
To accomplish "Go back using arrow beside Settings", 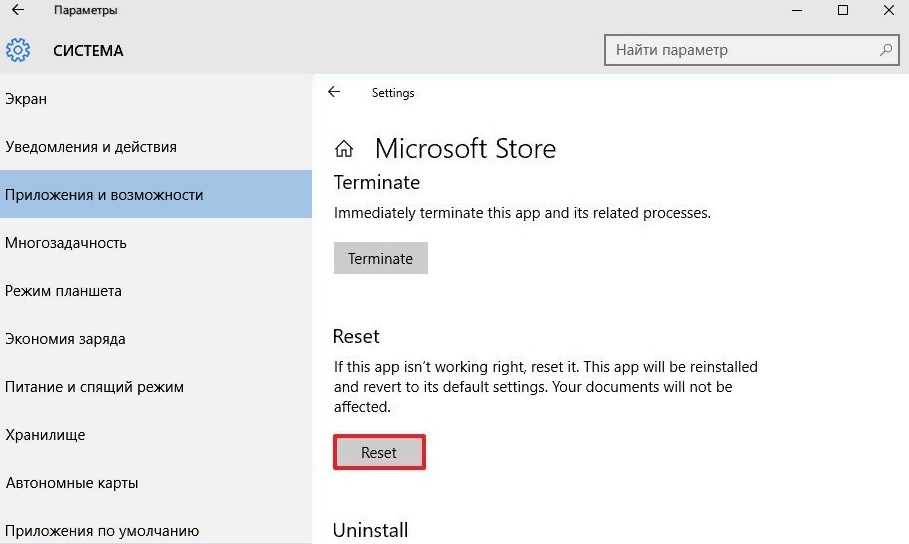I will [334, 92].
